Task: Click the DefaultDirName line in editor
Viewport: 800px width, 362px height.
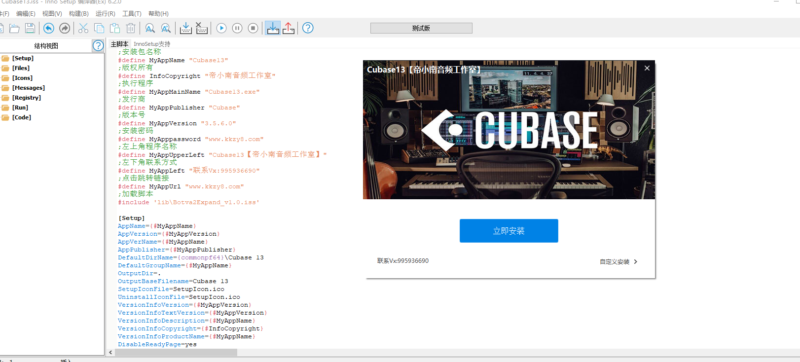Action: (191, 258)
